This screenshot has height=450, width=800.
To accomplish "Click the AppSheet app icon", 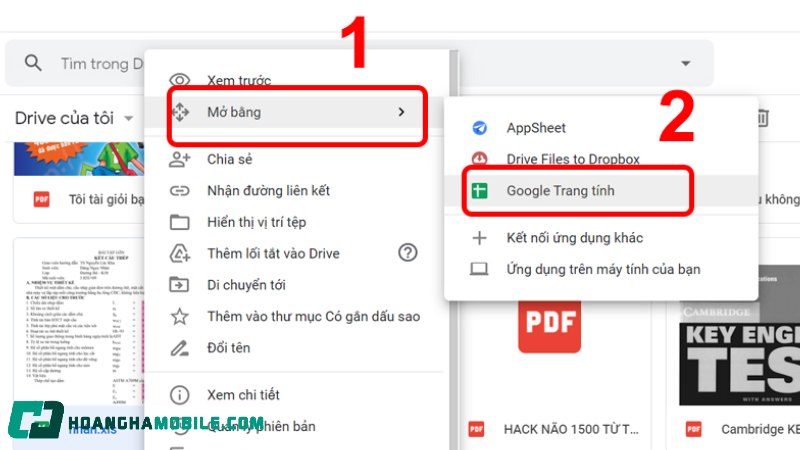I will point(479,128).
